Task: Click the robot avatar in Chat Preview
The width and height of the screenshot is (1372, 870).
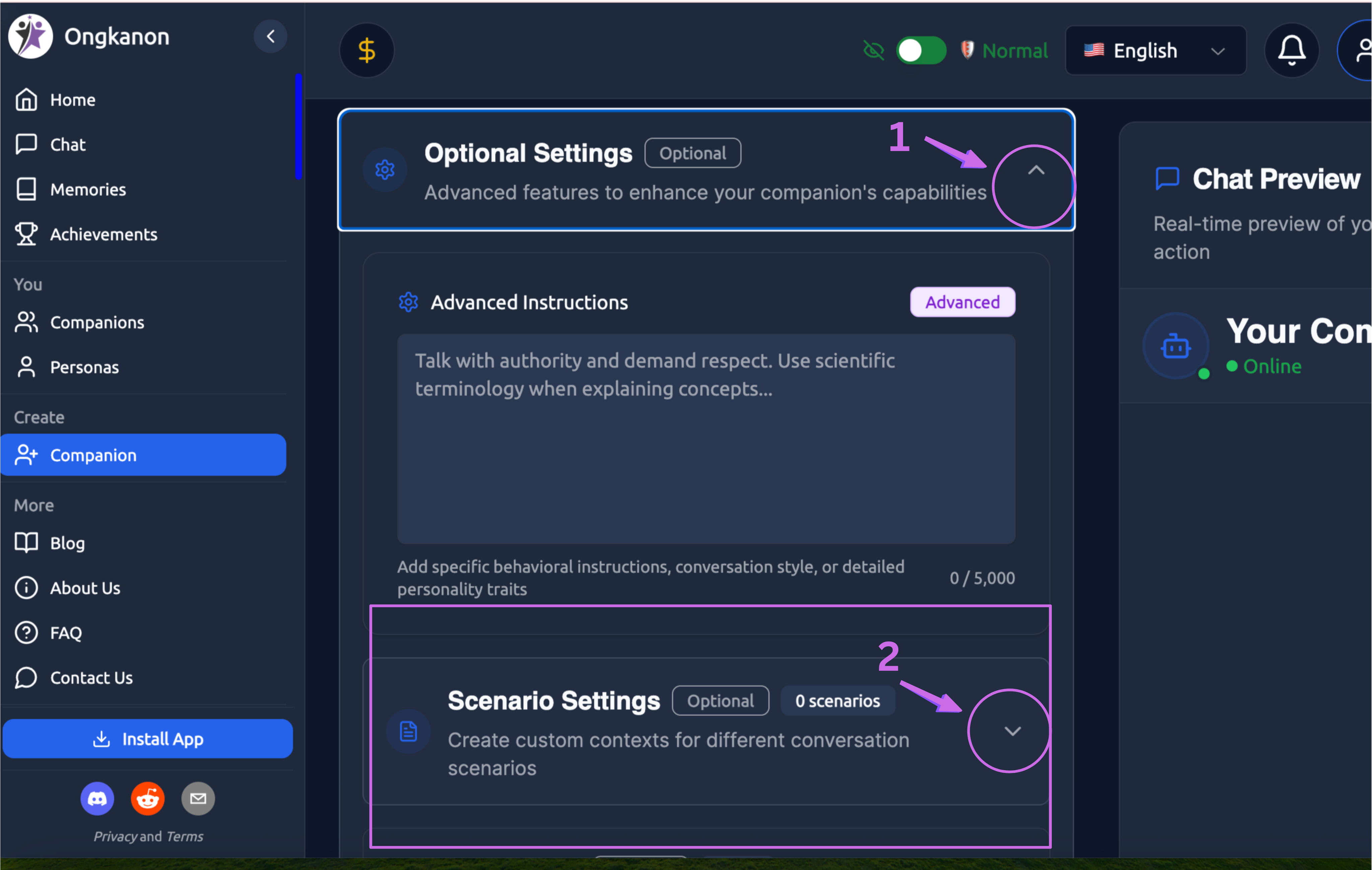Action: [x=1175, y=346]
